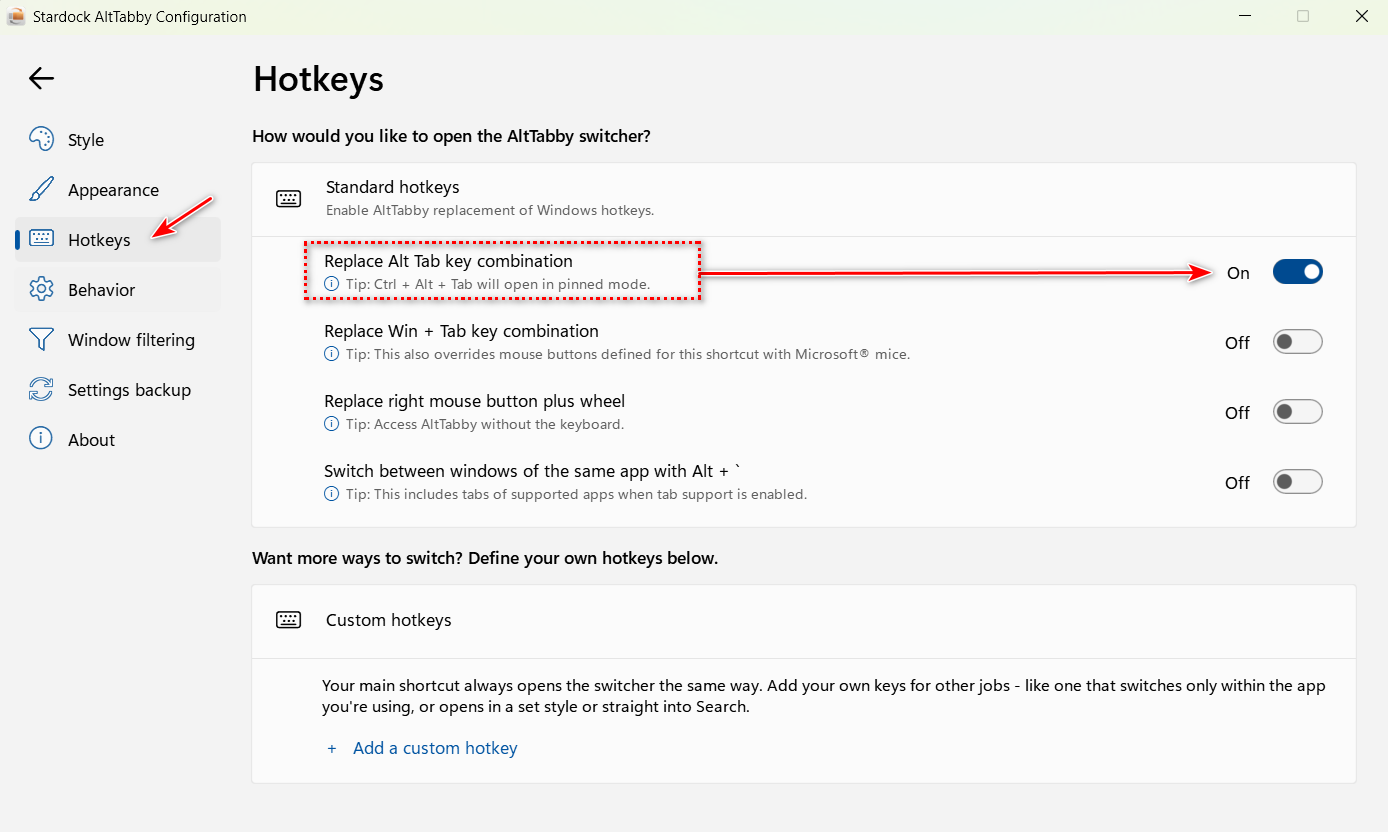Click the Behavior gear icon
1388x832 pixels.
pyautogui.click(x=41, y=289)
